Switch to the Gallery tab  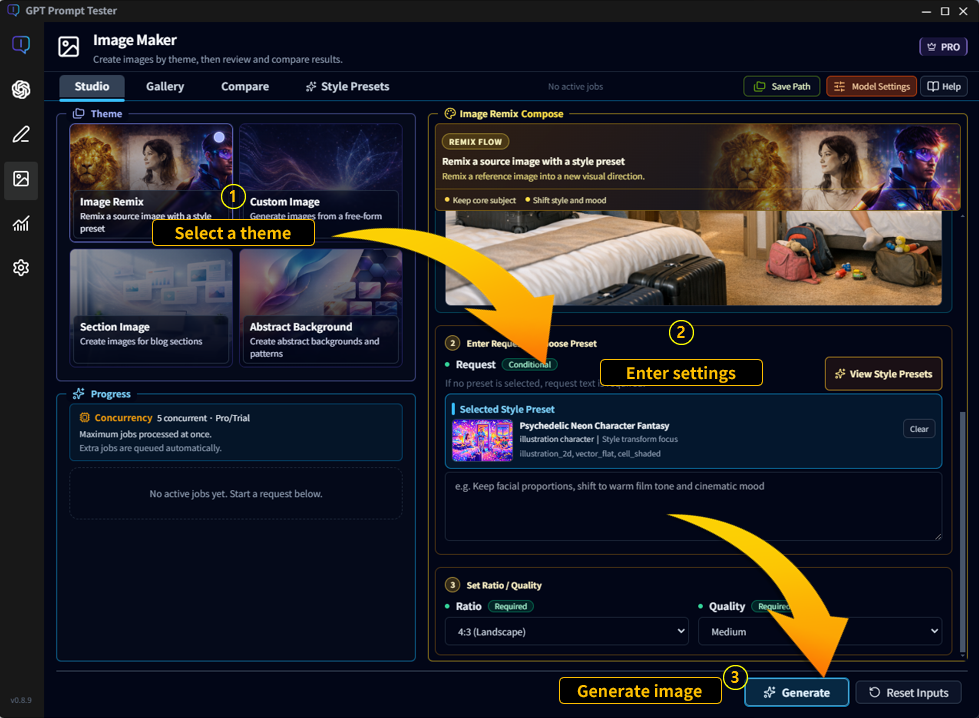[164, 86]
